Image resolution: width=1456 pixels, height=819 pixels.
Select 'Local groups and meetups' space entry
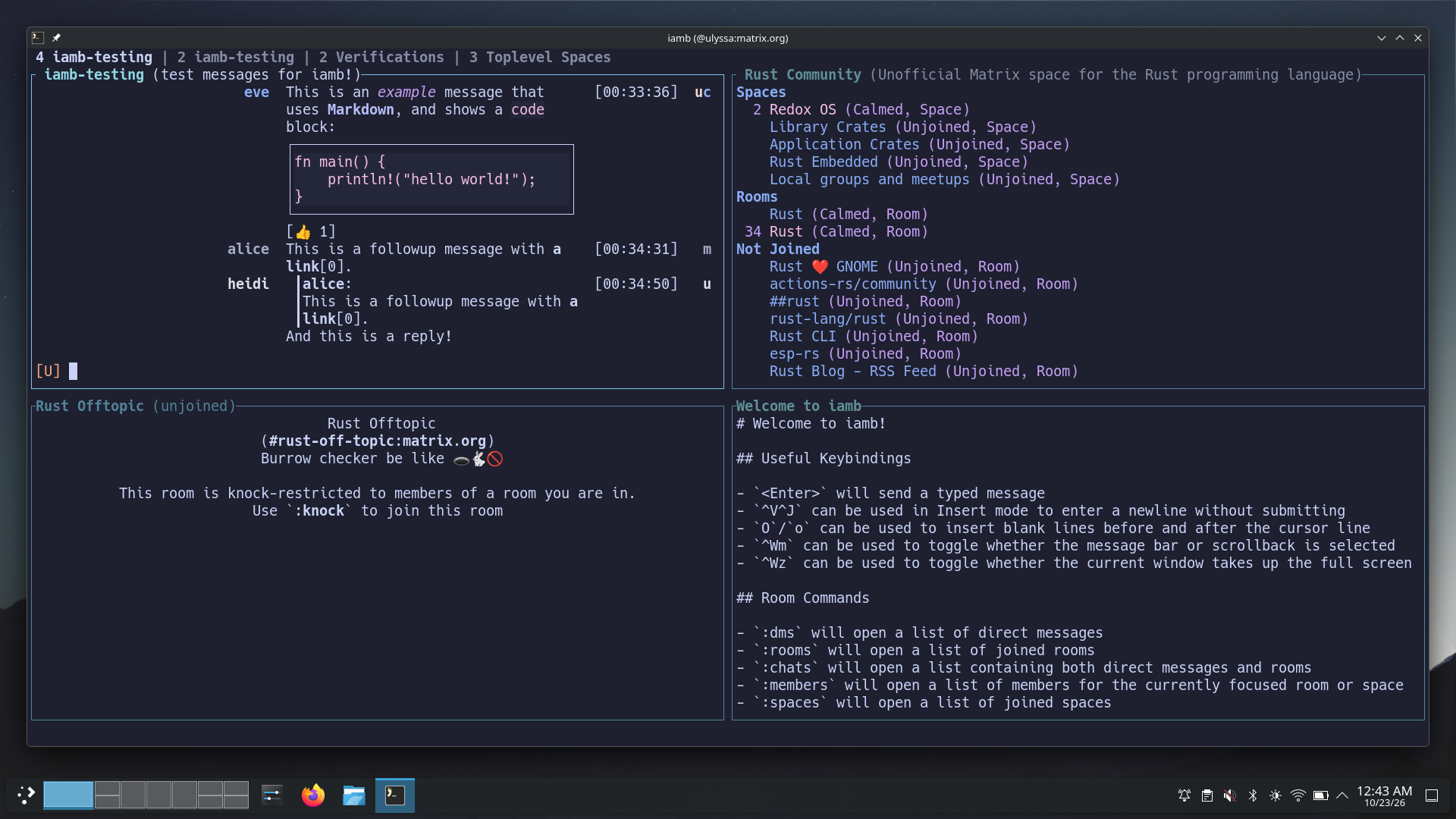click(x=945, y=179)
